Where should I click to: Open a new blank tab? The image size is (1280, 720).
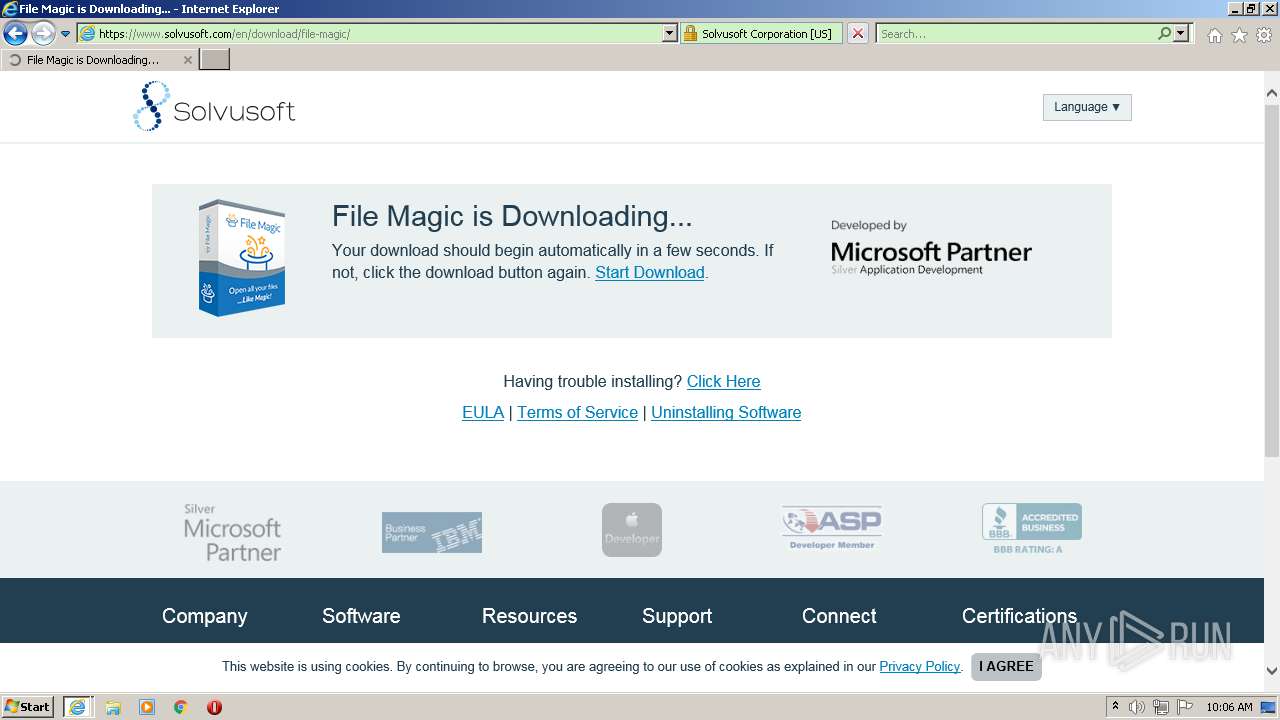tap(215, 60)
